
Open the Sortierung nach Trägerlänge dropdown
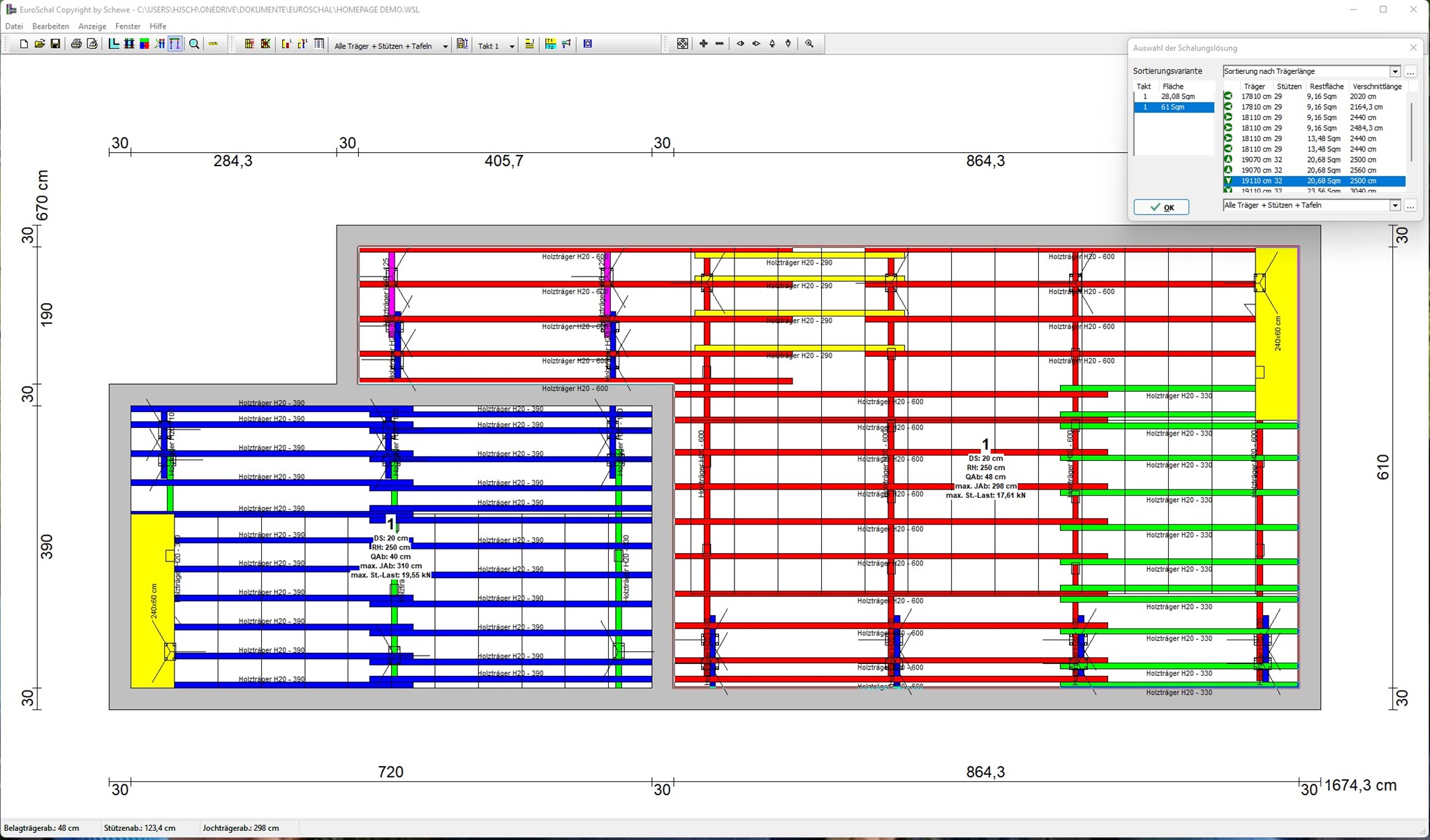1394,71
